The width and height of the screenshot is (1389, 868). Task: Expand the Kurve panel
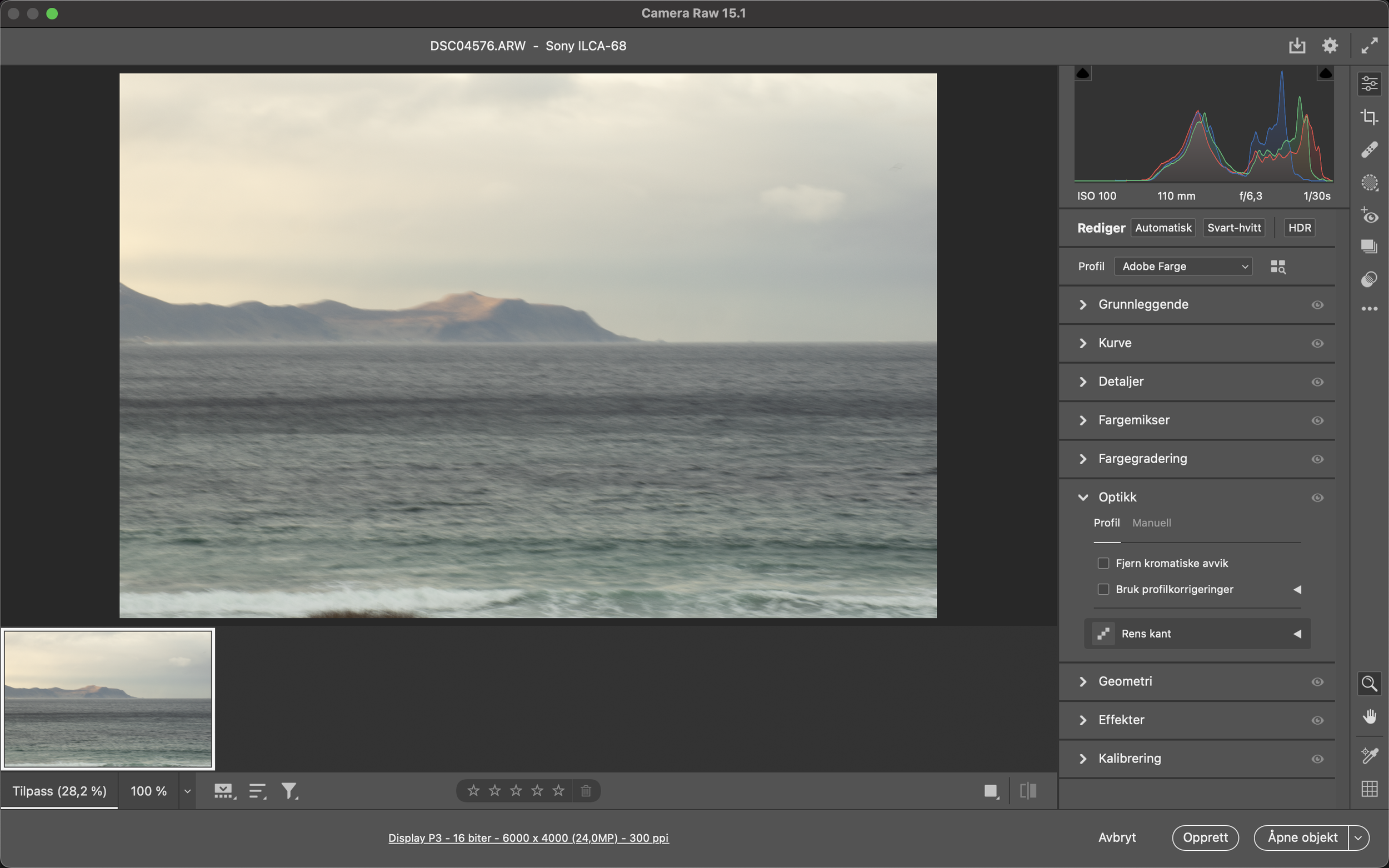click(1083, 343)
